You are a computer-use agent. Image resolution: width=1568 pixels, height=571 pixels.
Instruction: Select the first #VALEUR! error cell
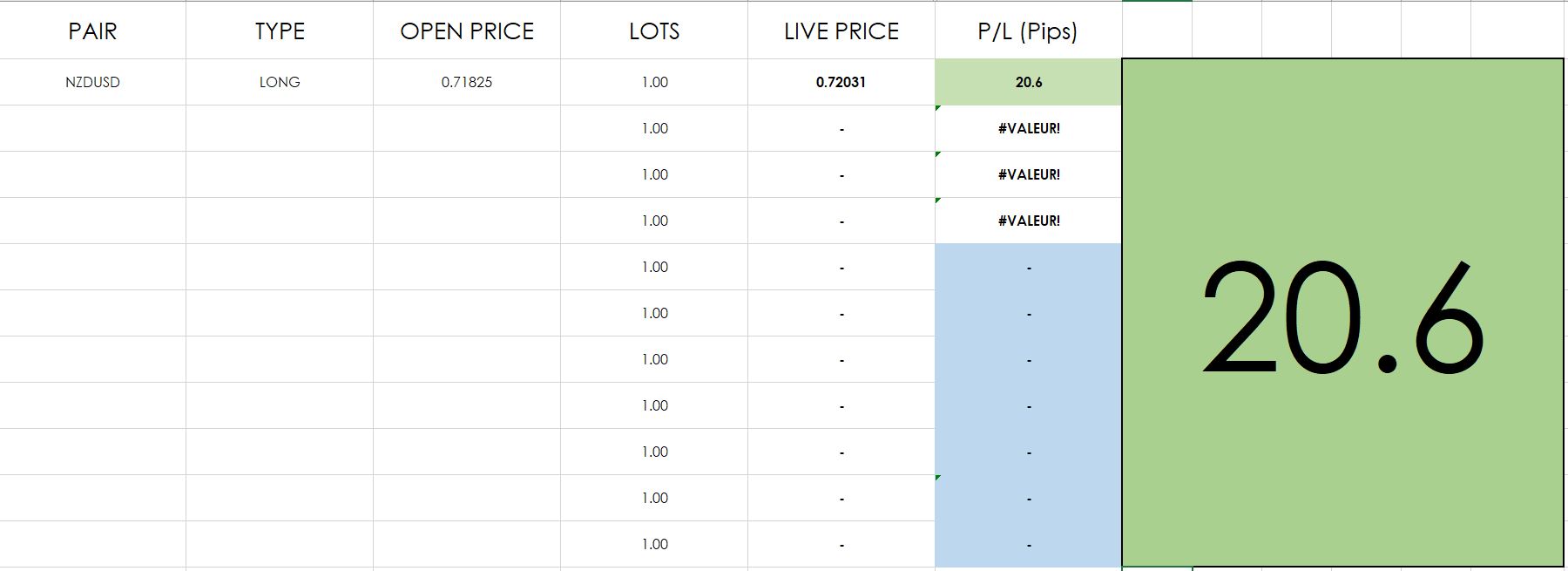(1028, 128)
